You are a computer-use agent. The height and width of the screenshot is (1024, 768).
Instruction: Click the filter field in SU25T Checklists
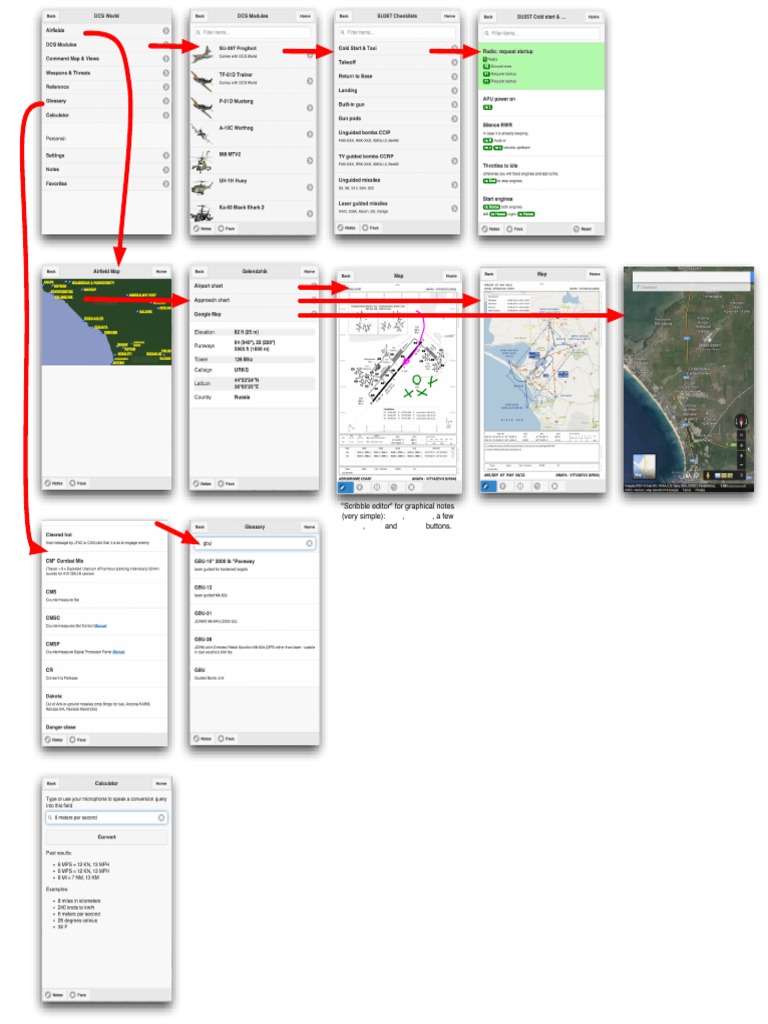[396, 32]
